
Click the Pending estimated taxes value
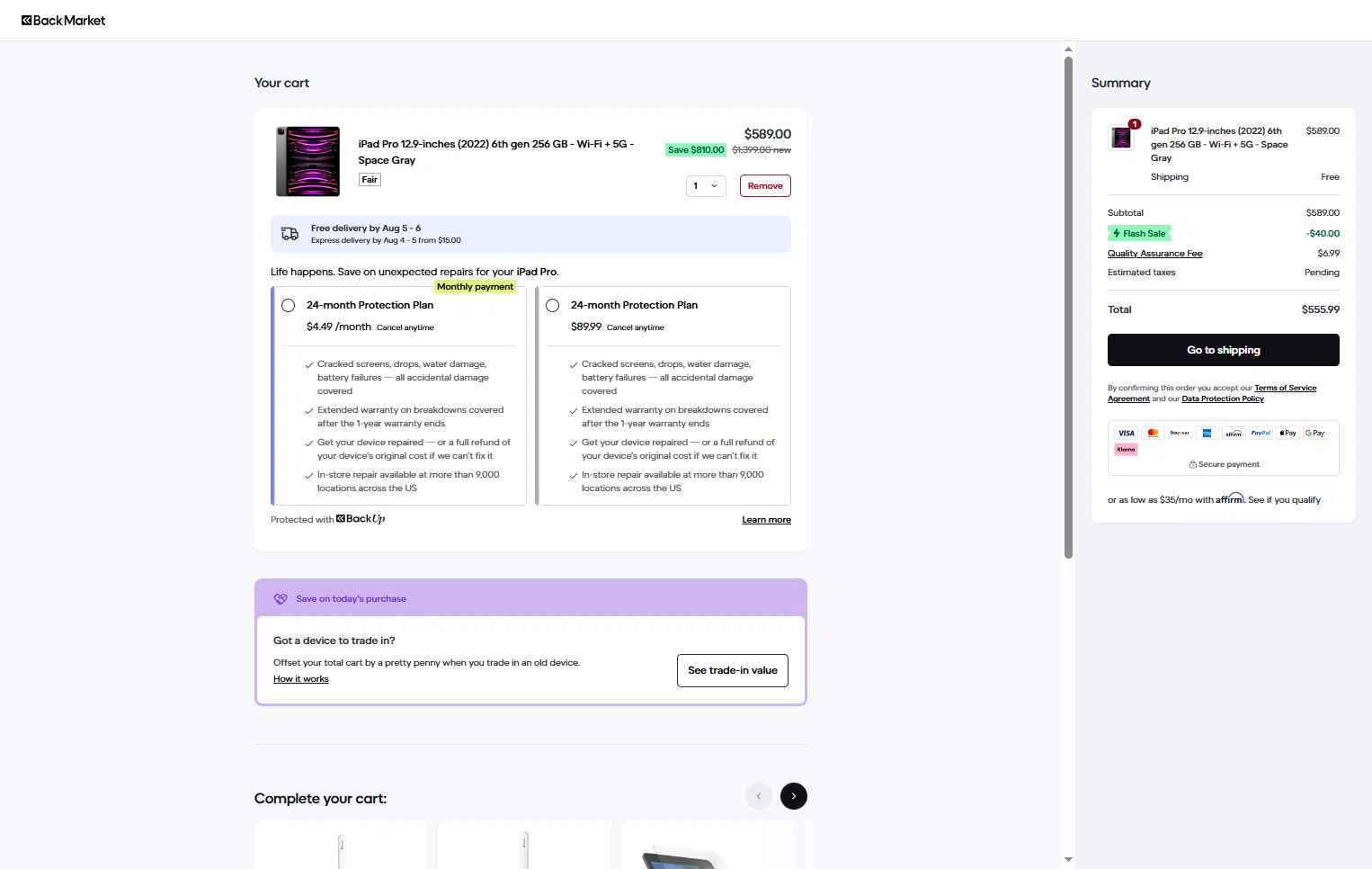1322,273
